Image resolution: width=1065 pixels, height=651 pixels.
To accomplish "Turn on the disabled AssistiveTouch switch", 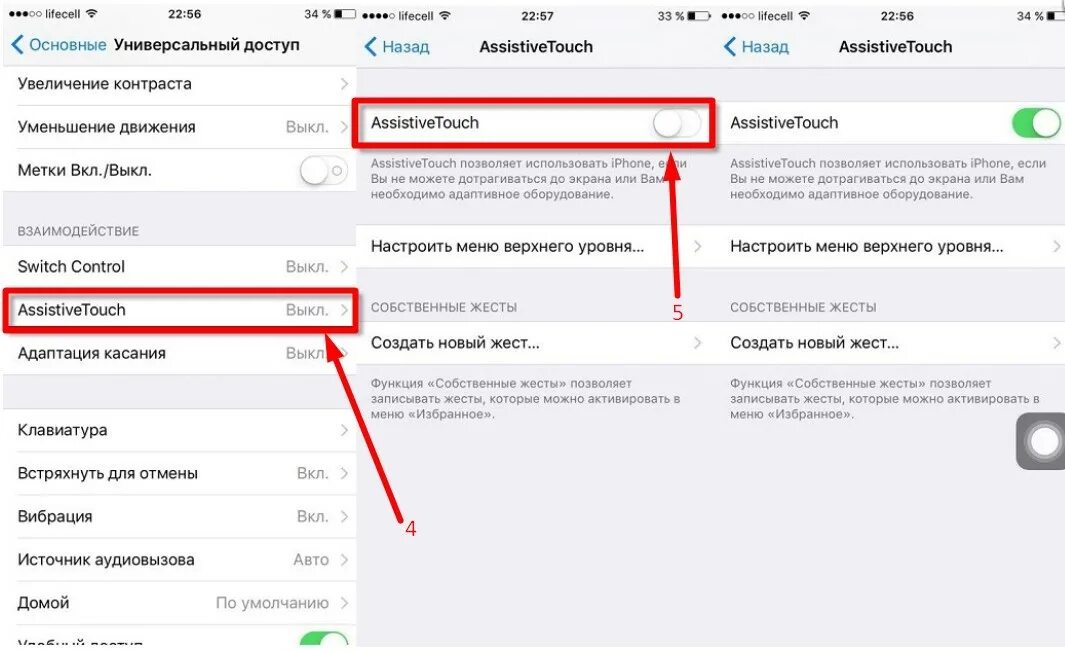I will click(676, 123).
